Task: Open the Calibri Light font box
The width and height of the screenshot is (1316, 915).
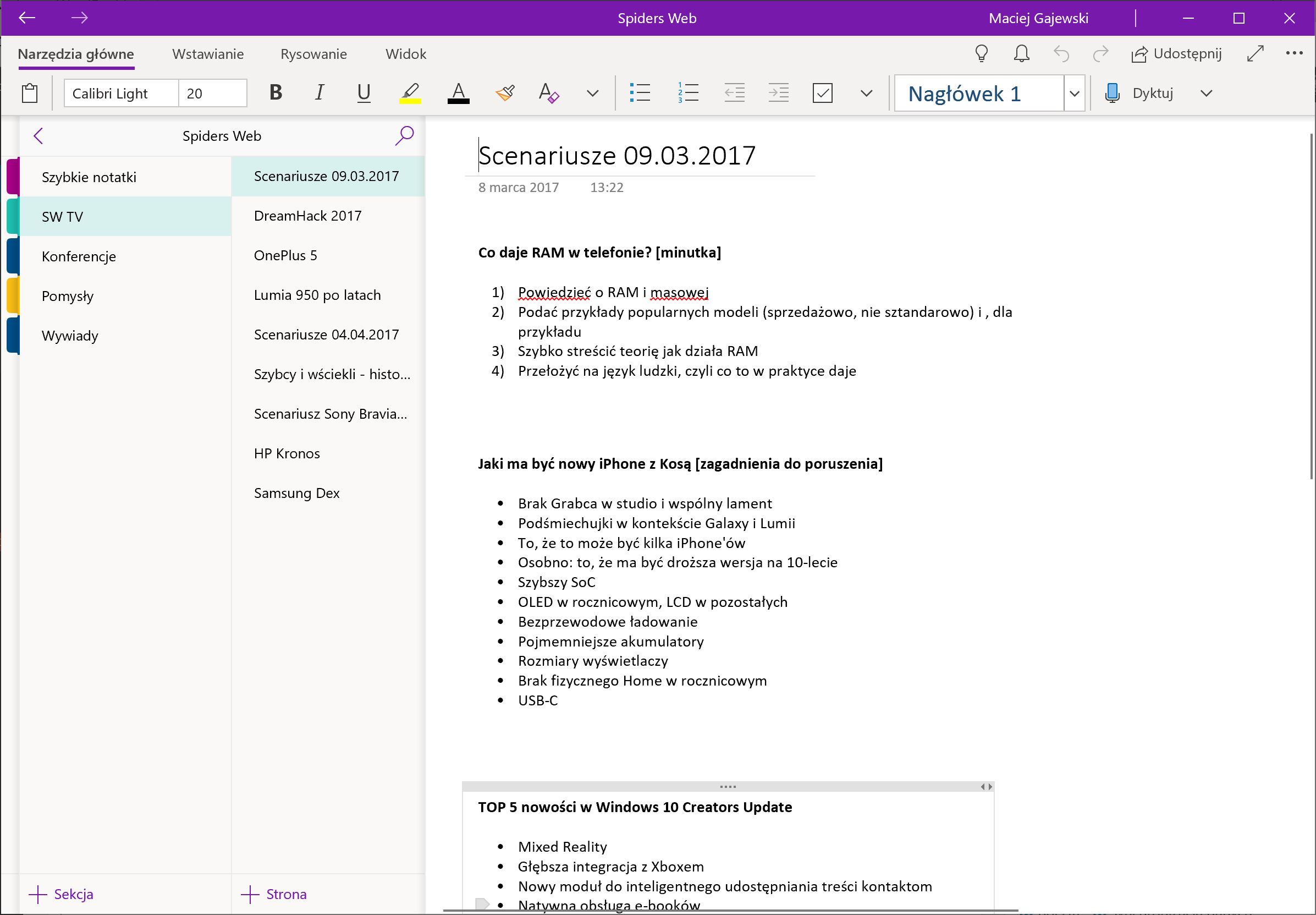Action: coord(121,93)
